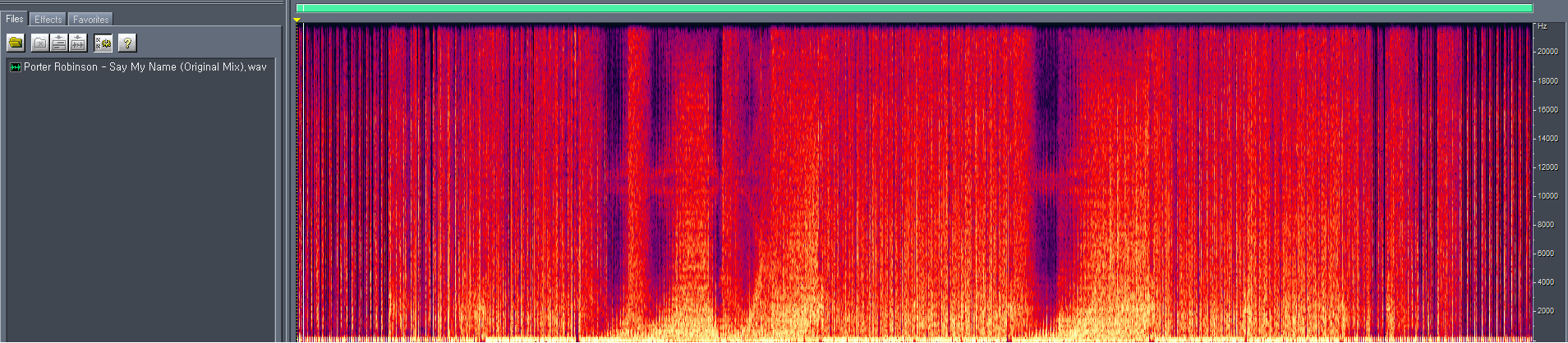This screenshot has width=1568, height=343.
Task: Click the Close File icon
Action: (x=39, y=43)
